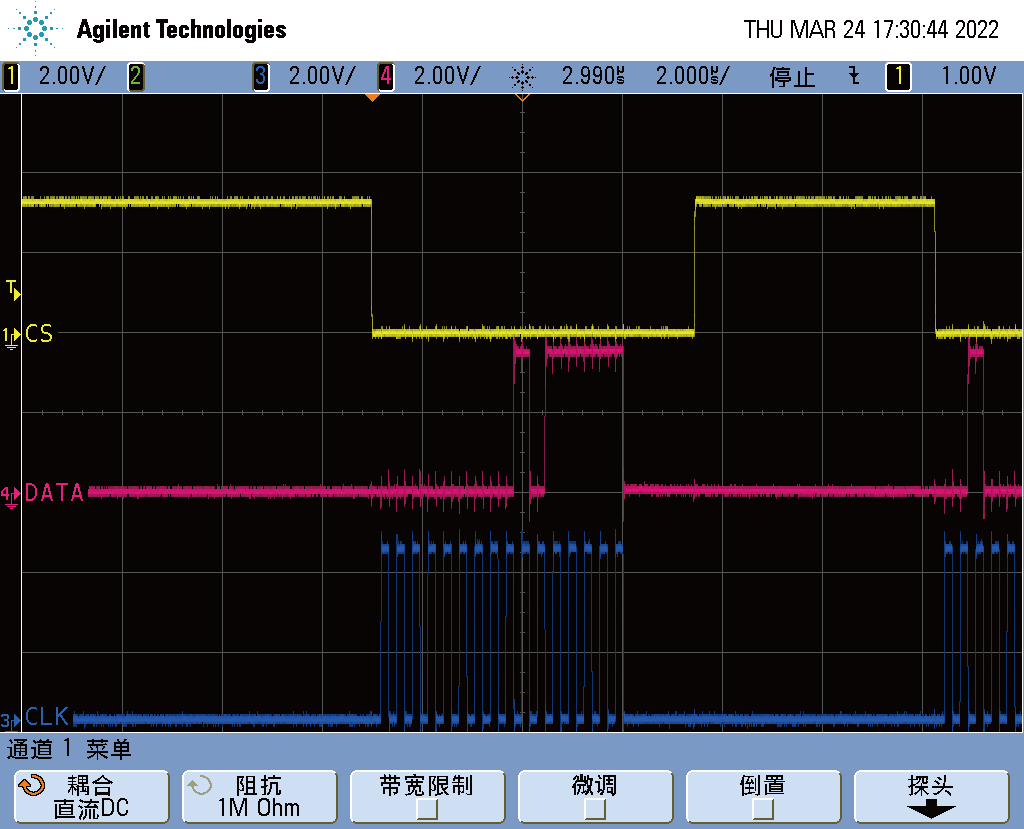Click the orange trigger position marker at top

(372, 97)
